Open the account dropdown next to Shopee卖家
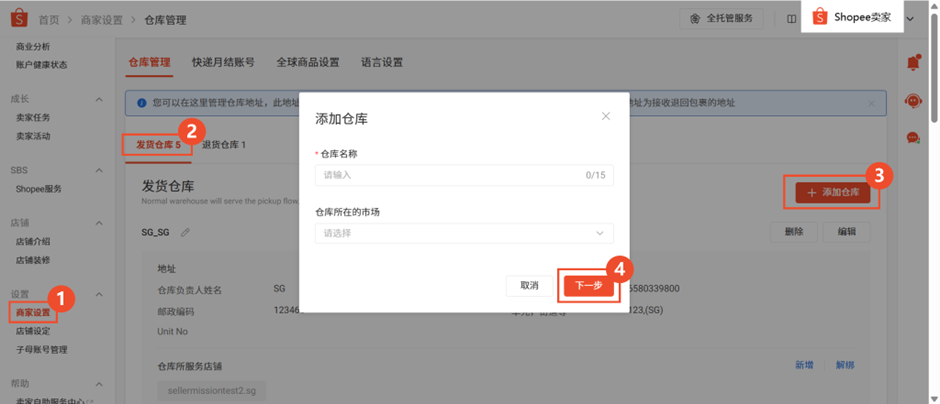The width and height of the screenshot is (940, 404). click(910, 19)
